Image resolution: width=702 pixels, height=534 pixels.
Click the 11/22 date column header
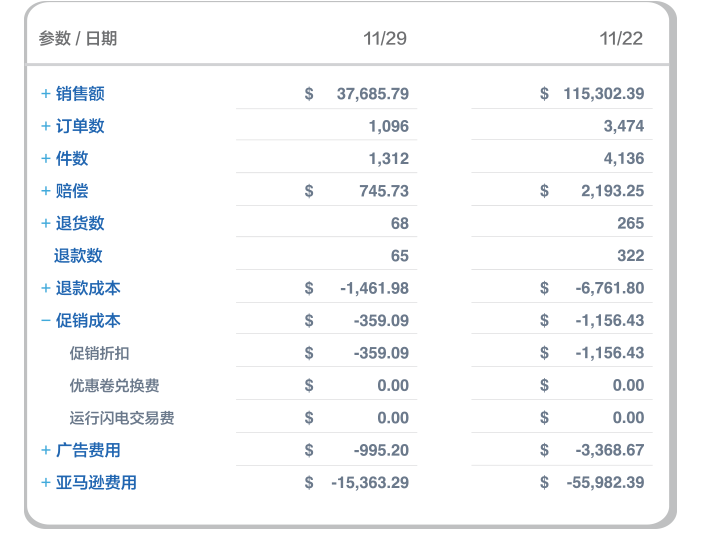pyautogui.click(x=621, y=39)
